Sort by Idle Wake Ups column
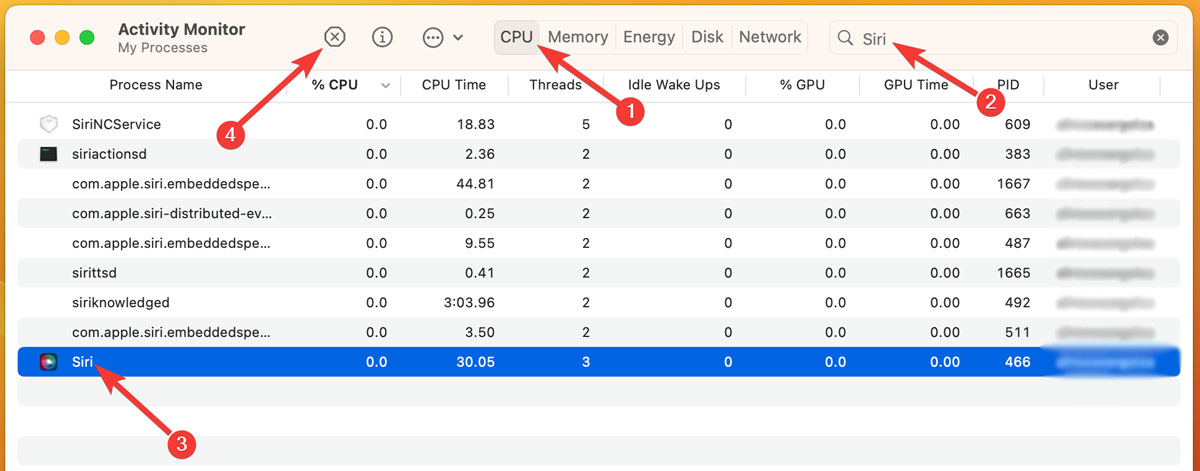Viewport: 1200px width, 471px height. [x=674, y=85]
